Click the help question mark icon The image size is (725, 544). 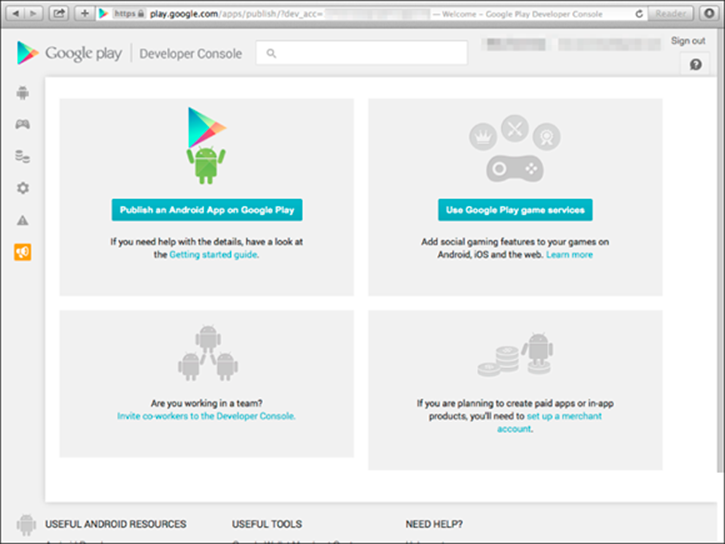695,65
